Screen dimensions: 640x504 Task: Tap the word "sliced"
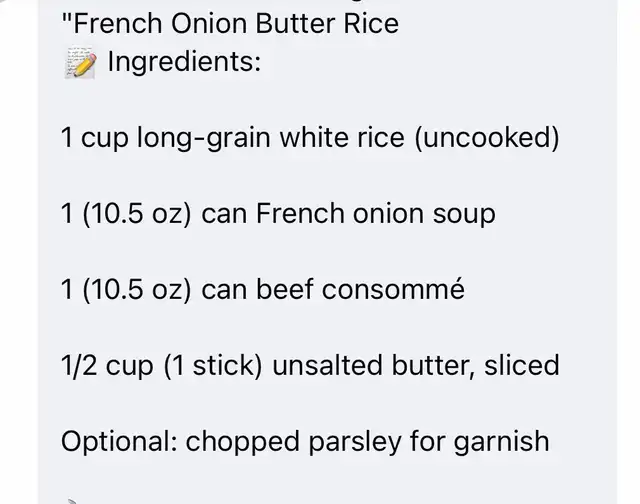click(x=521, y=365)
